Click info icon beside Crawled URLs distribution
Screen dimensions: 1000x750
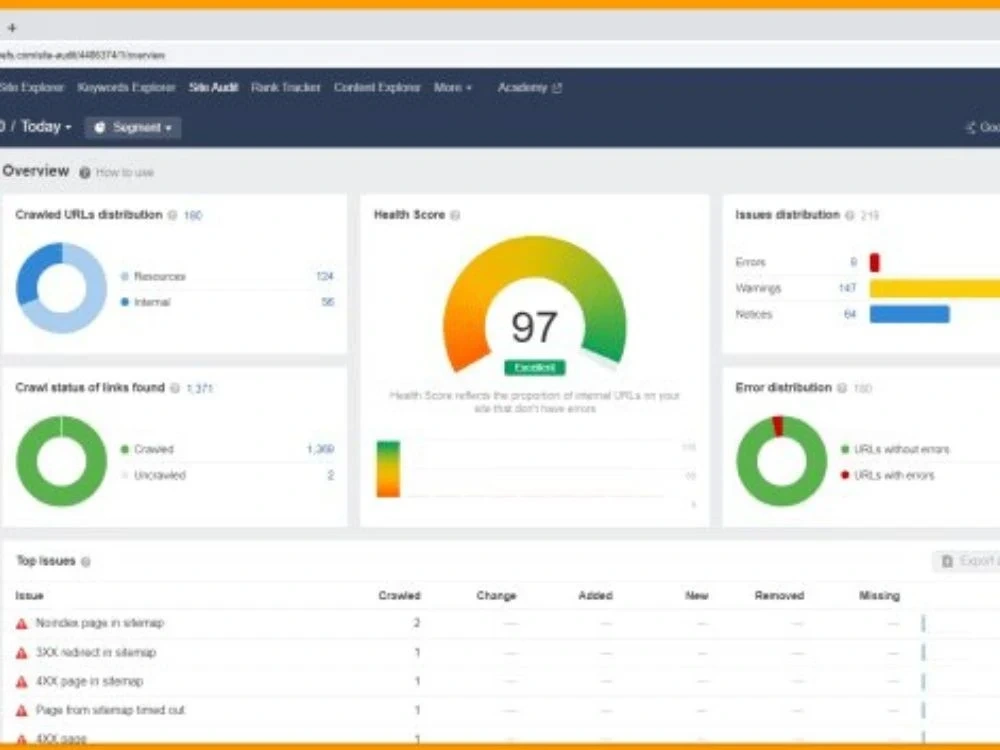click(172, 215)
